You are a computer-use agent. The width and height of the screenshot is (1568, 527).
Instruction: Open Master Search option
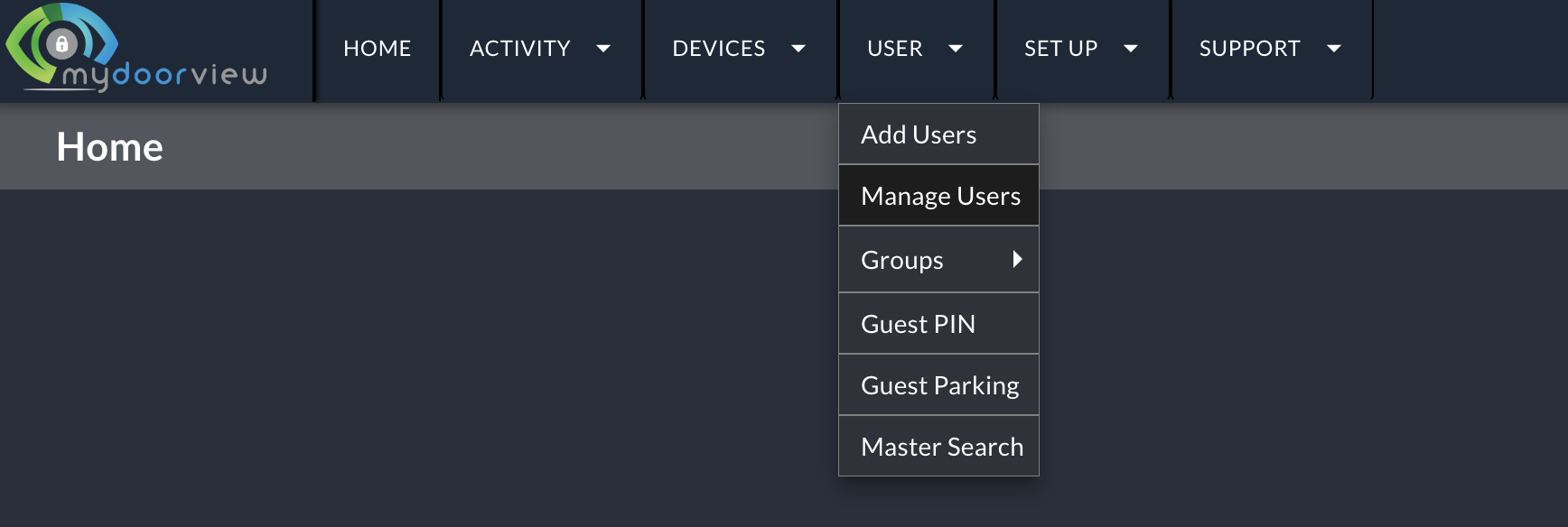[x=938, y=447]
